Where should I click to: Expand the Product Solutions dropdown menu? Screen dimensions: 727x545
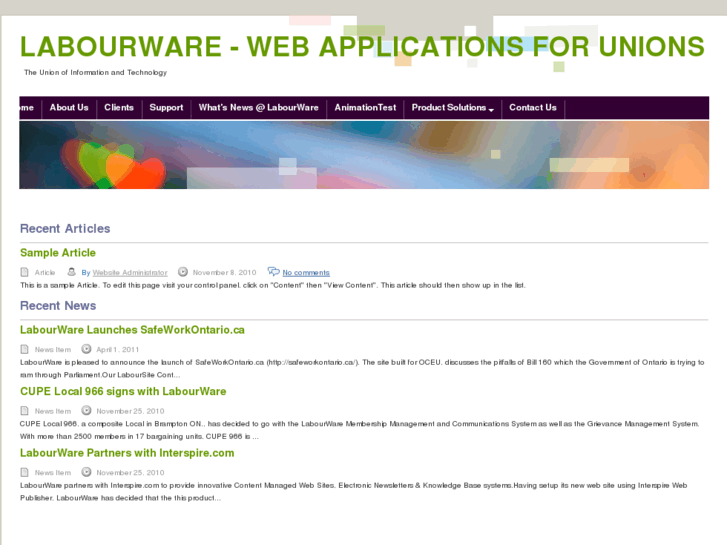coord(453,108)
